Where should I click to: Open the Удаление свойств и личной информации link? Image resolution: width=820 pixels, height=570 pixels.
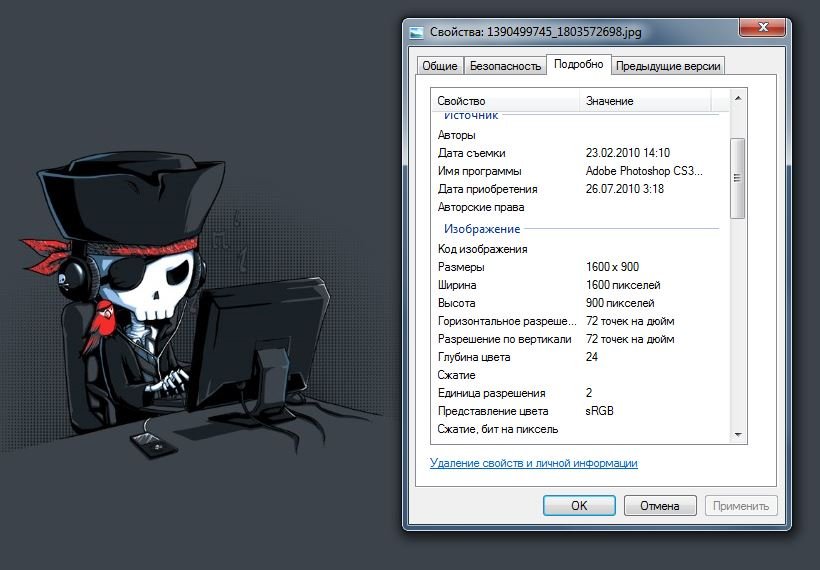[x=533, y=463]
